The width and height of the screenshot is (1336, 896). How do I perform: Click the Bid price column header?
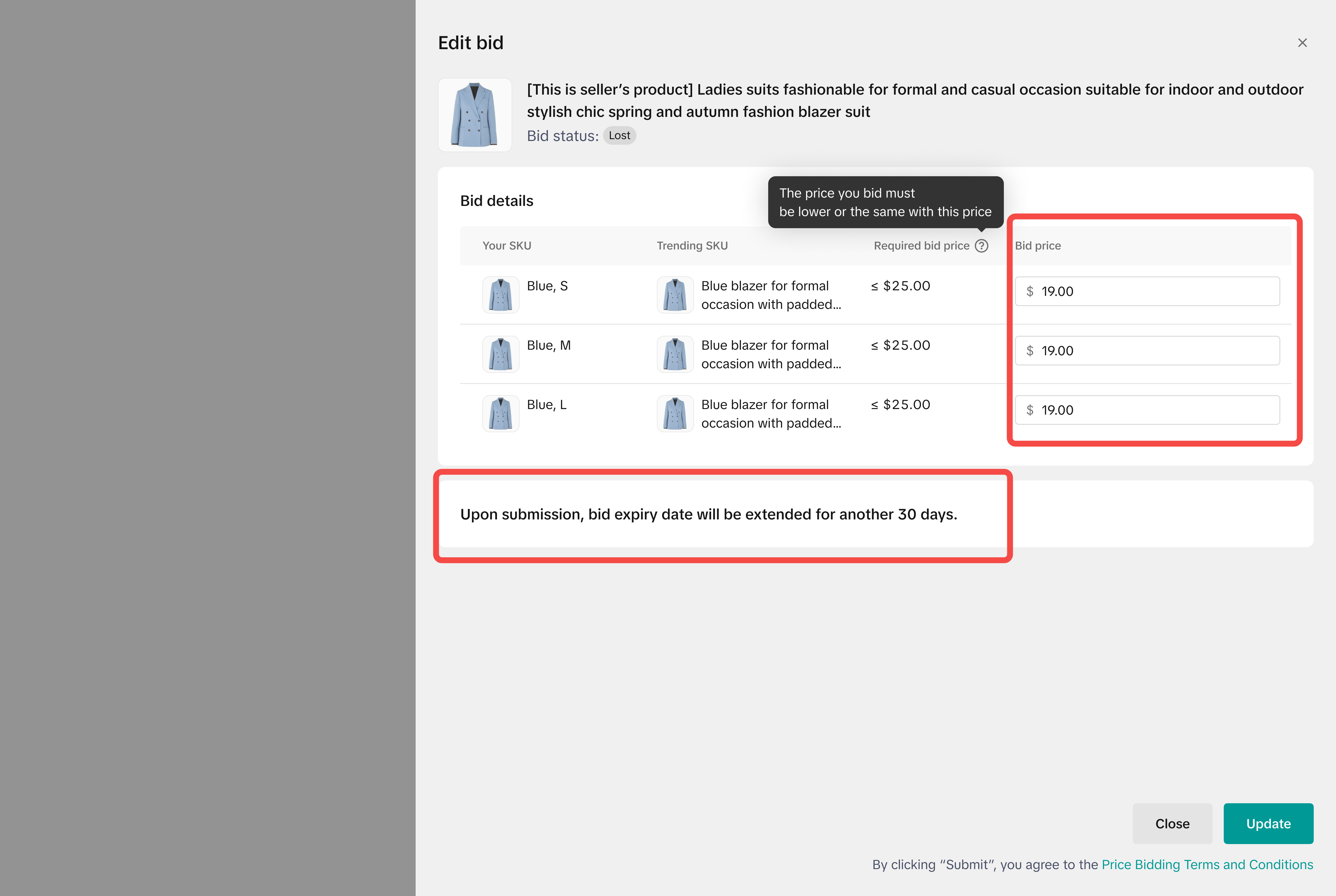(x=1038, y=246)
